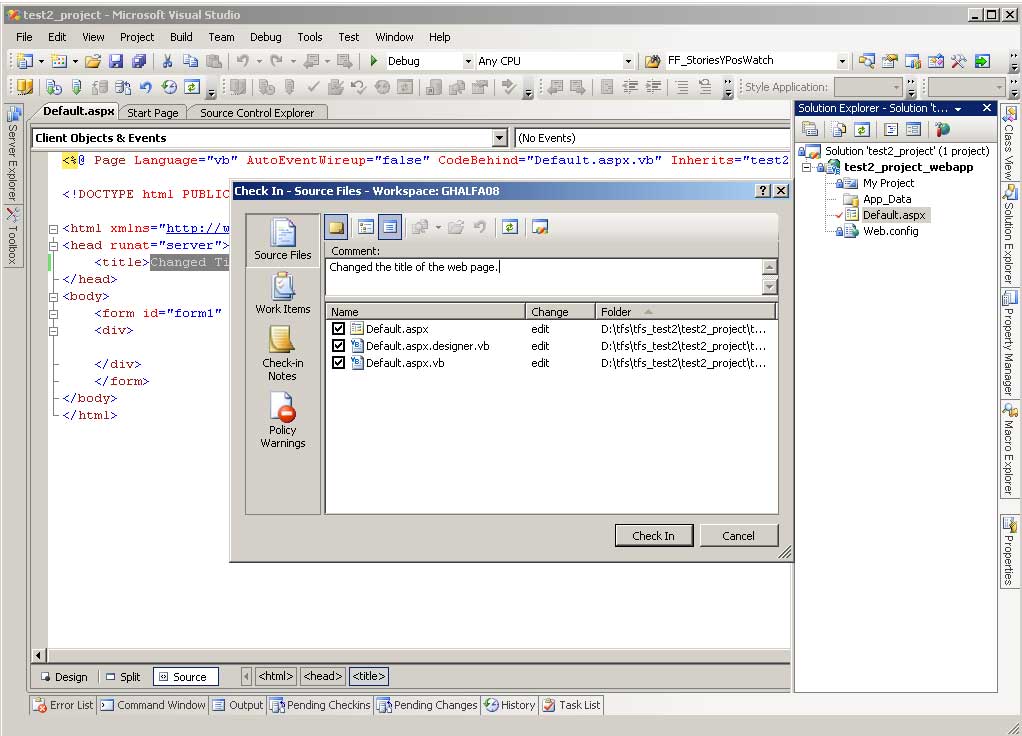The height and width of the screenshot is (736, 1022).
Task: Click the Save All icon in main toolbar
Action: (139, 61)
